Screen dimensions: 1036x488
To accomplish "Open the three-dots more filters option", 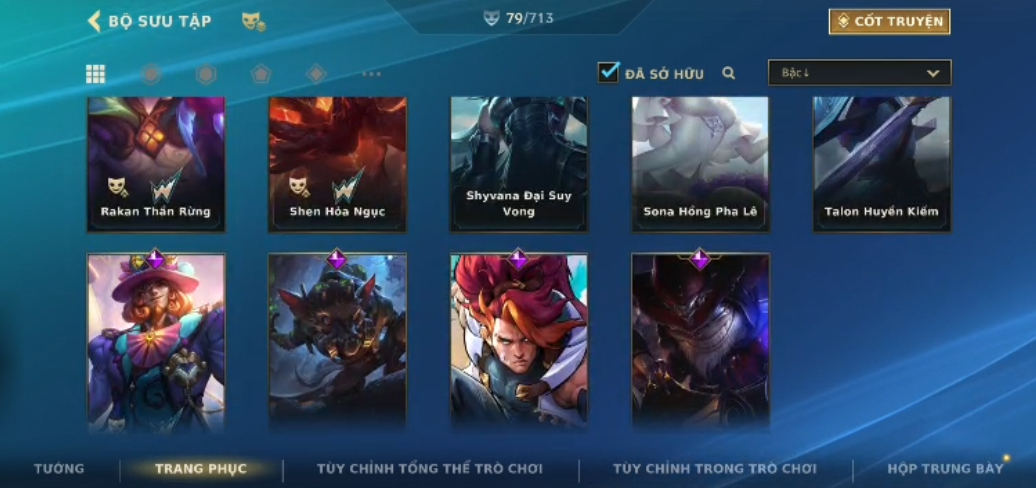I will tap(371, 74).
